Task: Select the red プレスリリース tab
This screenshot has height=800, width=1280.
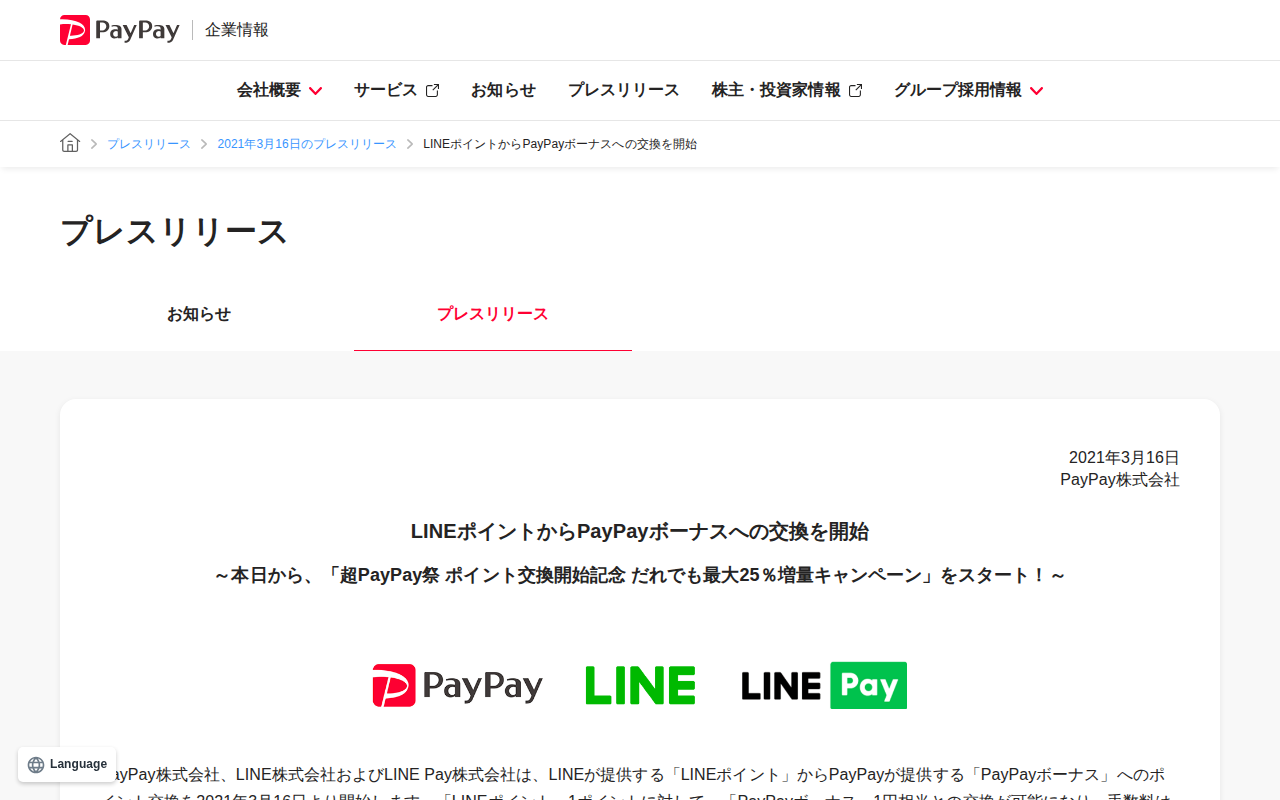Action: 493,314
